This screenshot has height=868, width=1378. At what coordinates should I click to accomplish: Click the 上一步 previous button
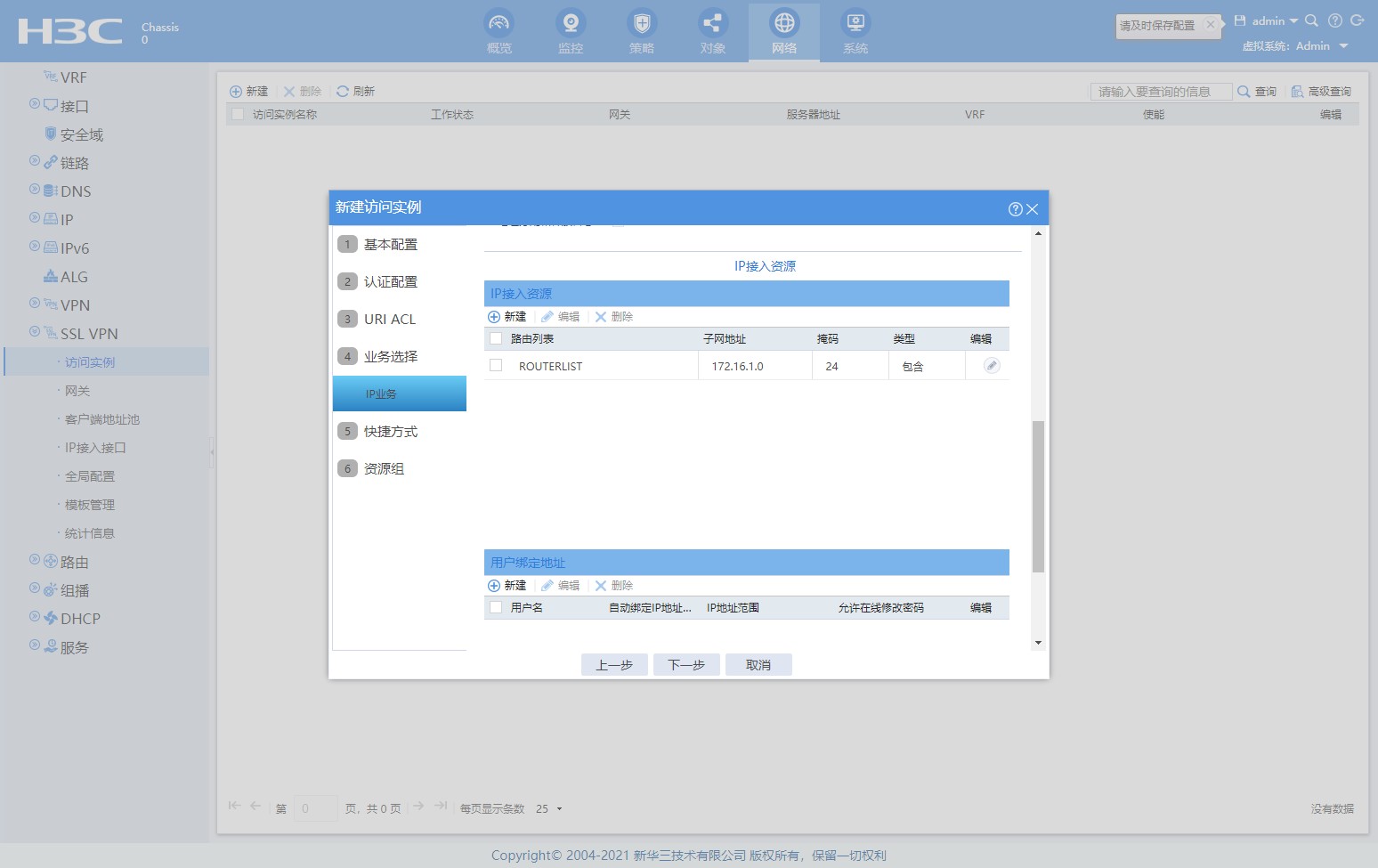[x=614, y=665]
